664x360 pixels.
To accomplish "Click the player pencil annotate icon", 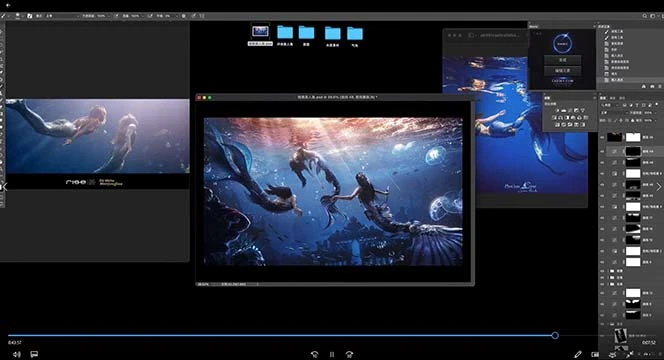I will 578,354.
